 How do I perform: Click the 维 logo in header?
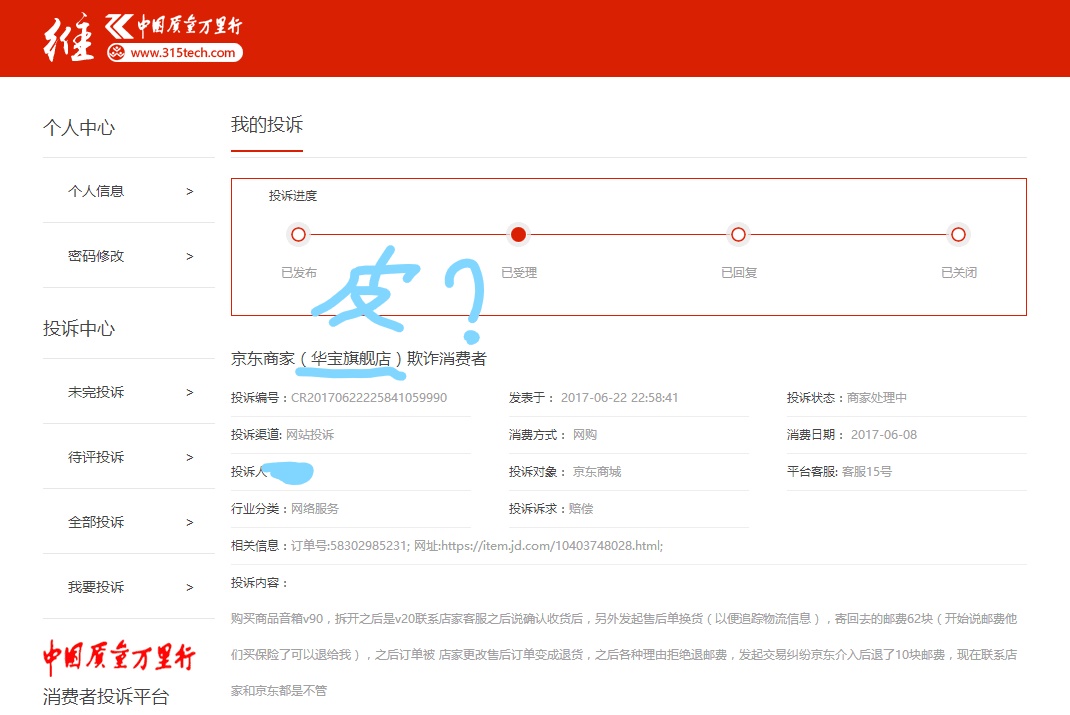68,38
